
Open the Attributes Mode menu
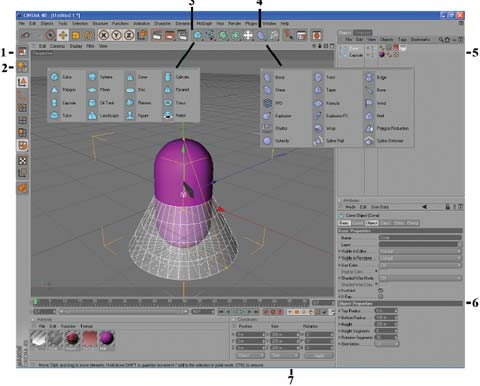pyautogui.click(x=350, y=207)
